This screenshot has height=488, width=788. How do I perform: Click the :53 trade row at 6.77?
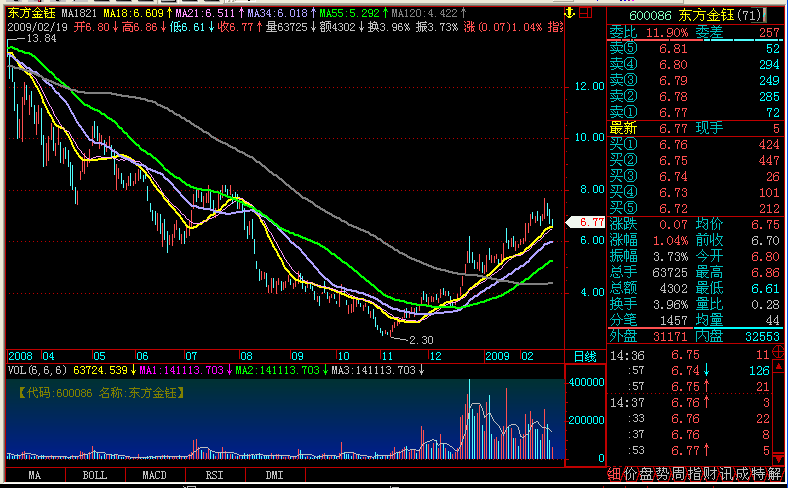click(x=690, y=450)
